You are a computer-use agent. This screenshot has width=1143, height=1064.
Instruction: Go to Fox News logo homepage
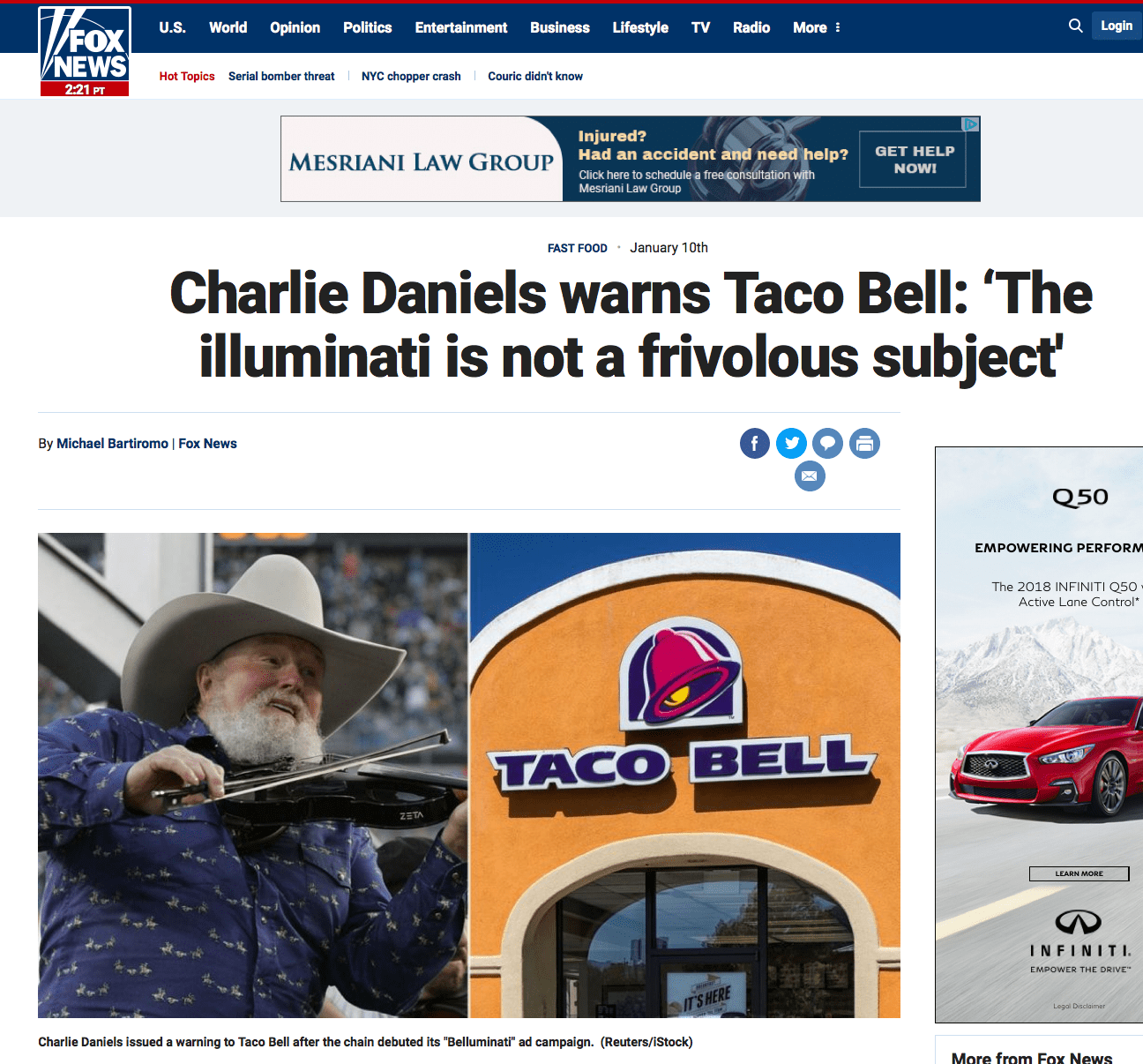(x=85, y=51)
